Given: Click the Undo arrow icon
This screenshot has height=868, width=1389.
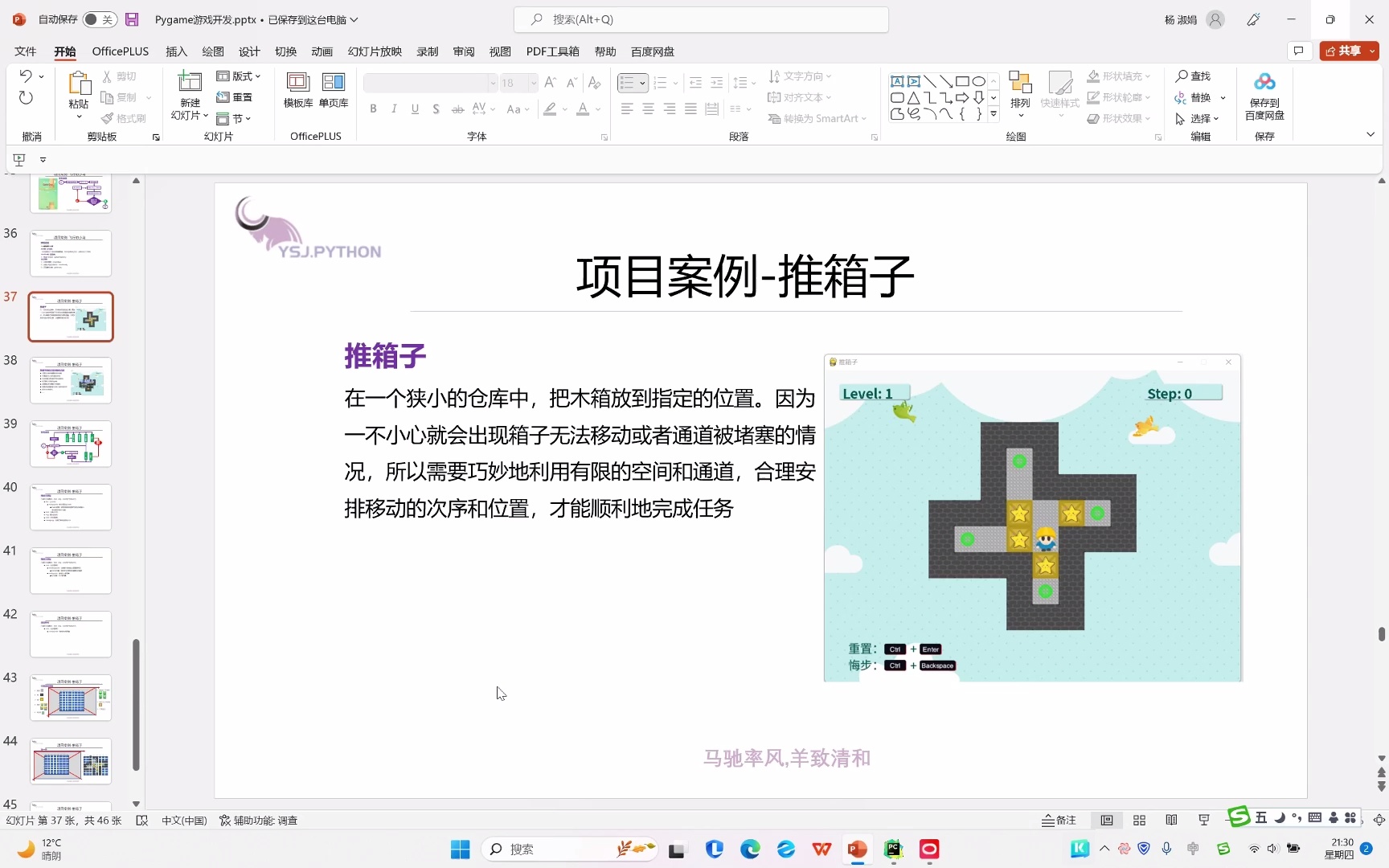Looking at the screenshot, I should click(26, 76).
